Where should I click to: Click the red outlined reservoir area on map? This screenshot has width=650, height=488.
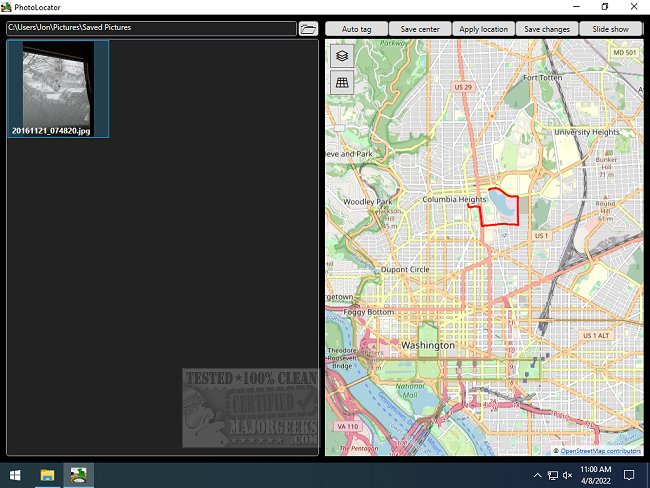(500, 207)
